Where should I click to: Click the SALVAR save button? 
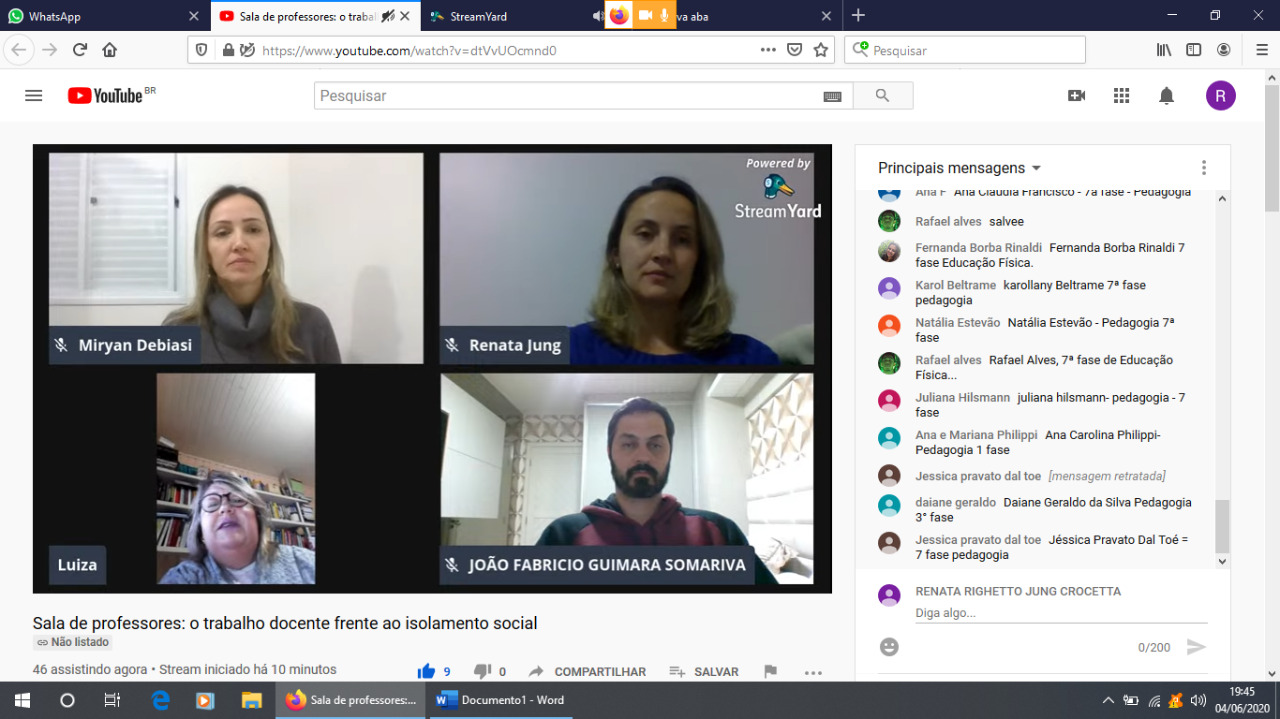tap(704, 672)
